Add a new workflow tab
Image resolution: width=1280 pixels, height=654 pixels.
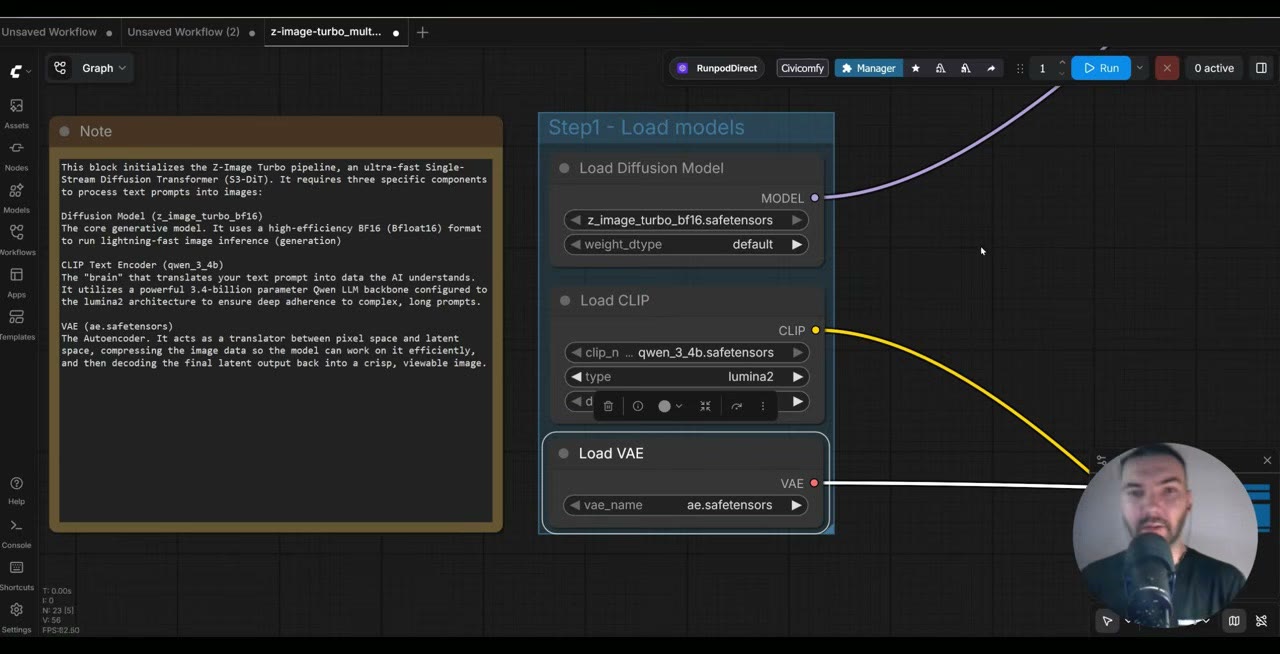pos(422,32)
